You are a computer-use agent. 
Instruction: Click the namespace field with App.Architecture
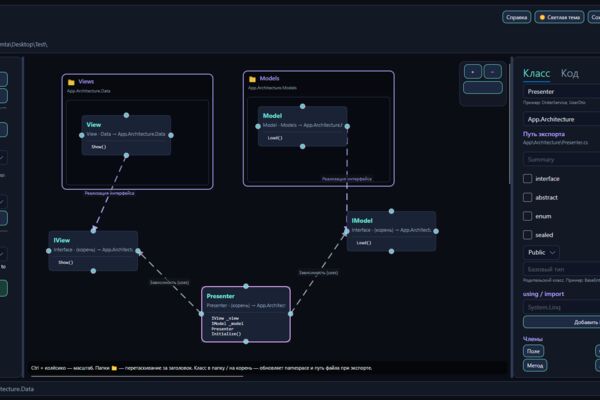(561, 119)
